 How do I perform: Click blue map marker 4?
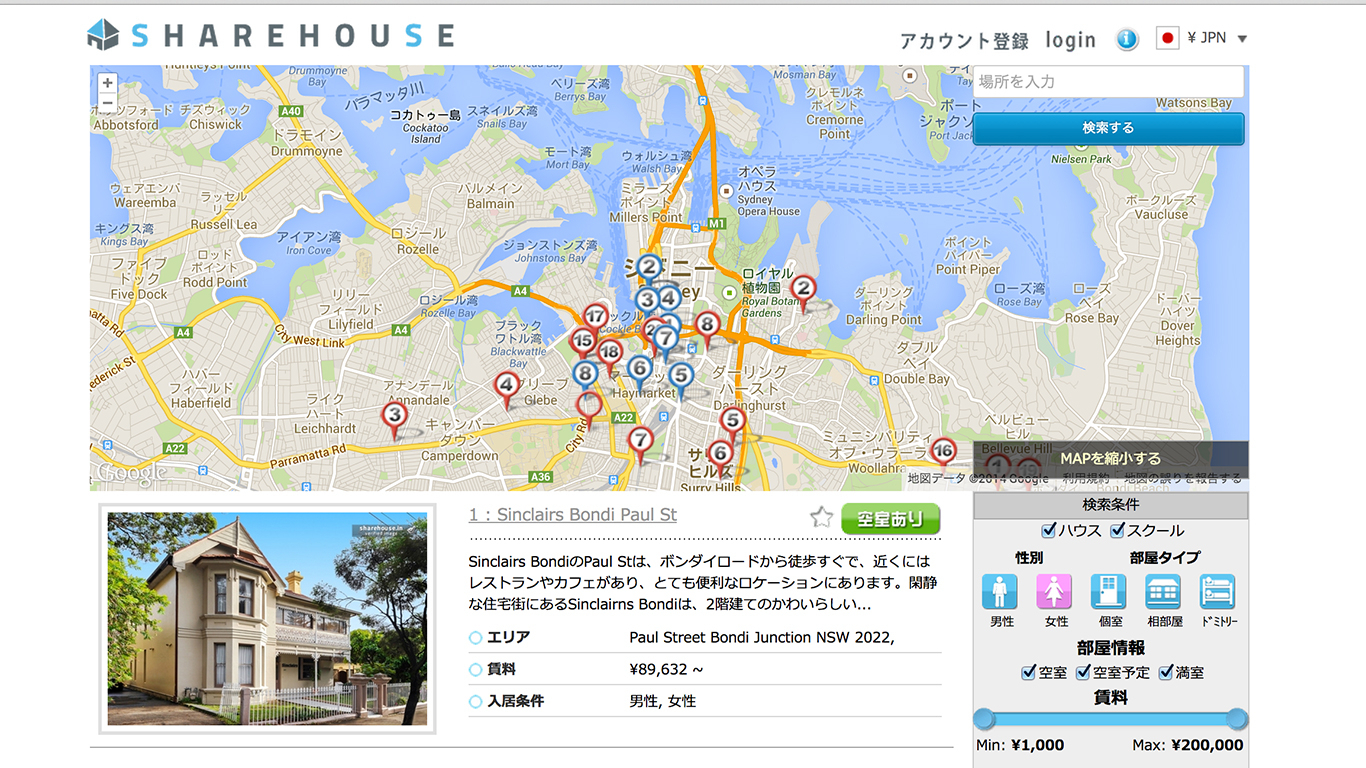coord(669,297)
